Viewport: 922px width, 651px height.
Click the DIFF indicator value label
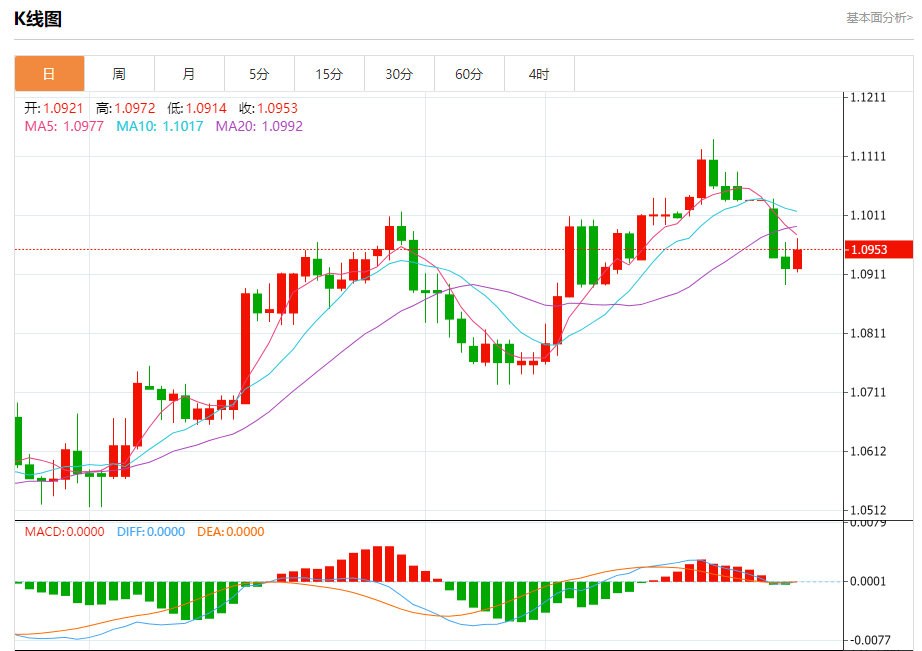click(151, 532)
